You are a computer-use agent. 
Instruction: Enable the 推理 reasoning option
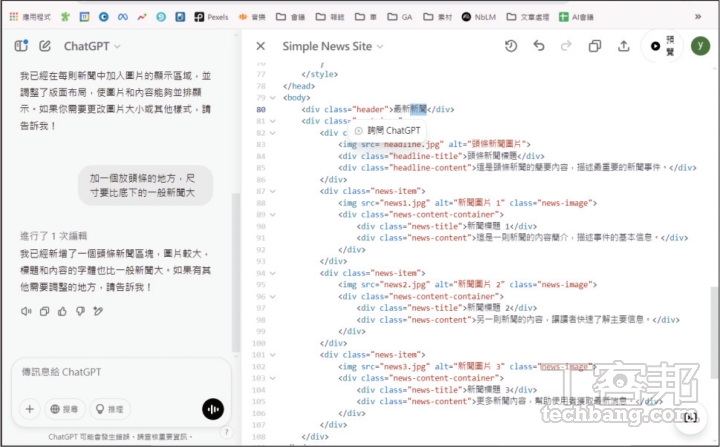click(x=110, y=409)
